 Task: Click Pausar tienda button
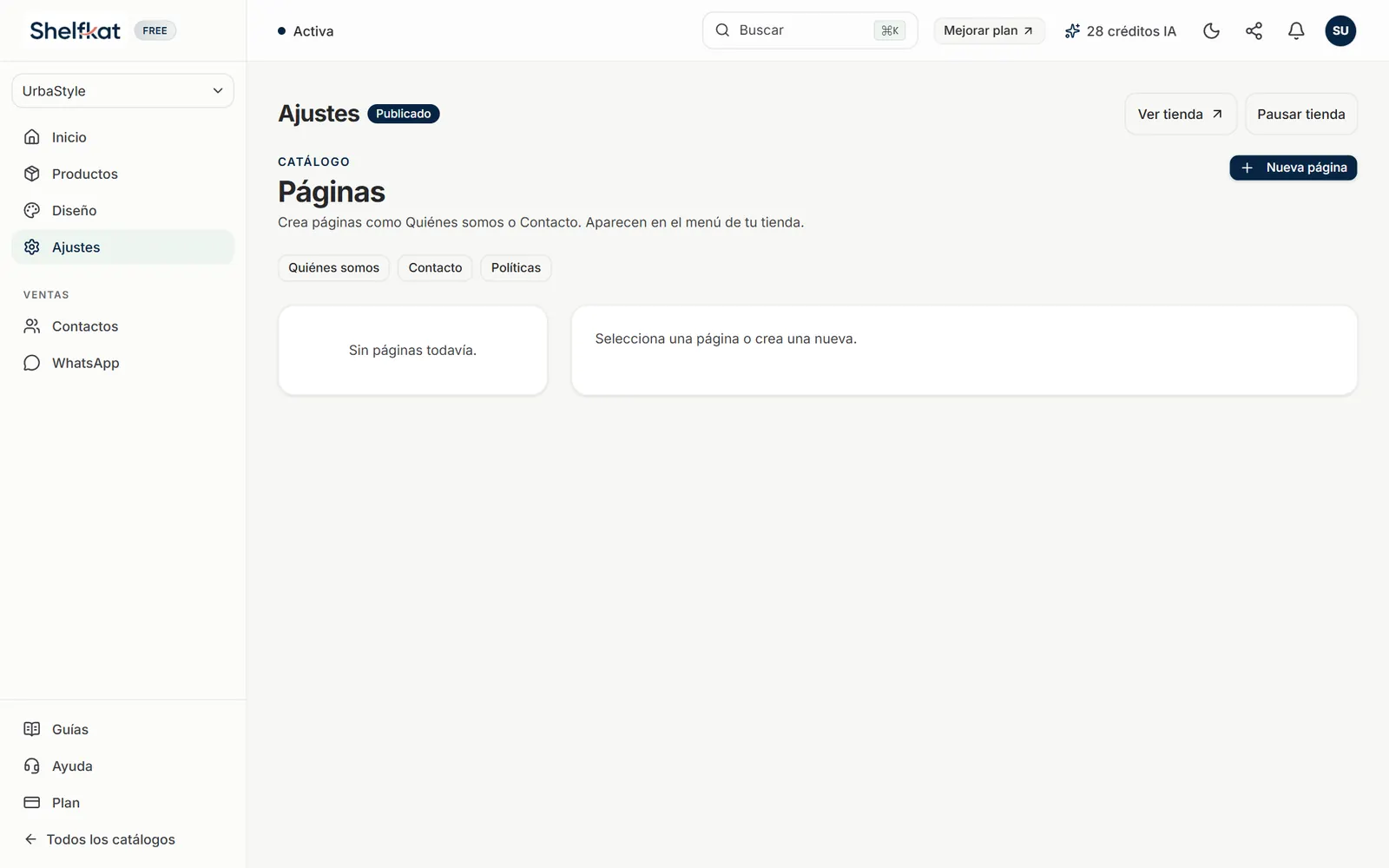(1300, 114)
